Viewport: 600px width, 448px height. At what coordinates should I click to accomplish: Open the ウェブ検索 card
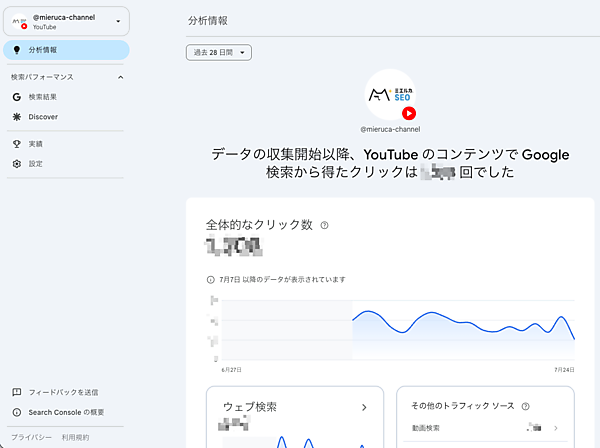(295, 417)
